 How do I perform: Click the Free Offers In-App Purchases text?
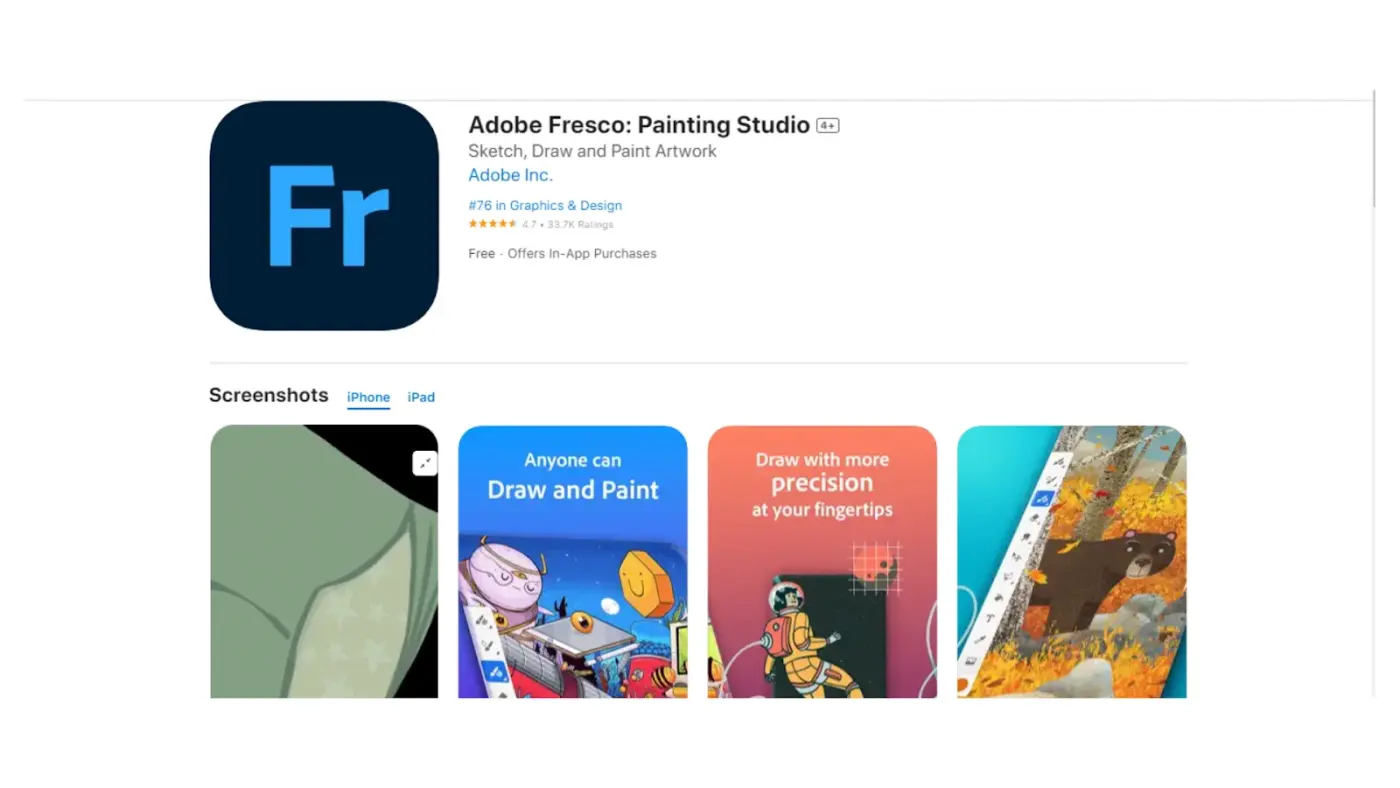(x=562, y=254)
